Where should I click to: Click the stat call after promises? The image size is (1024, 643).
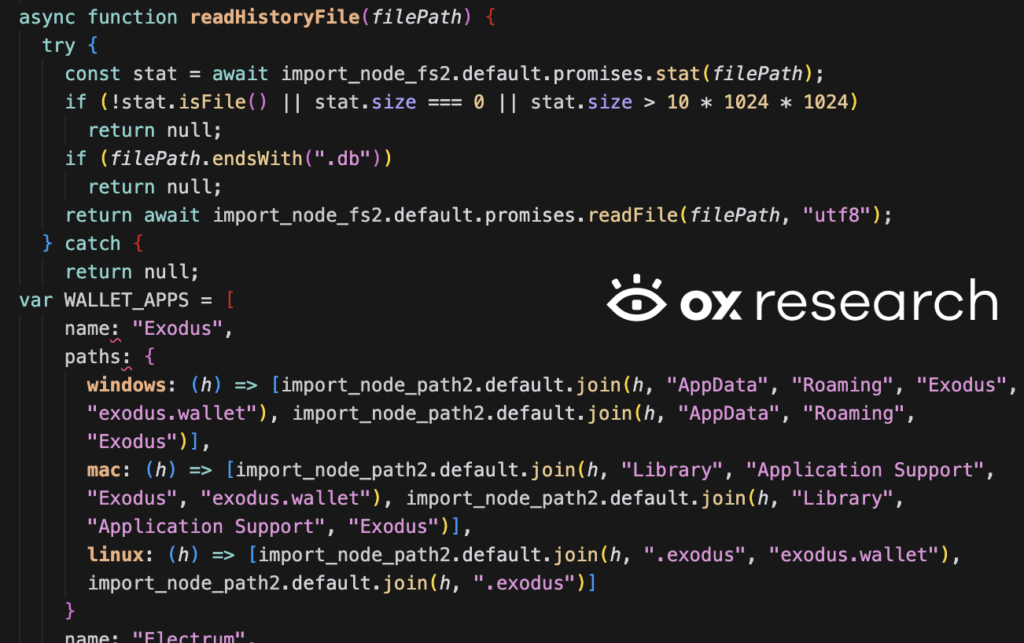coord(678,74)
